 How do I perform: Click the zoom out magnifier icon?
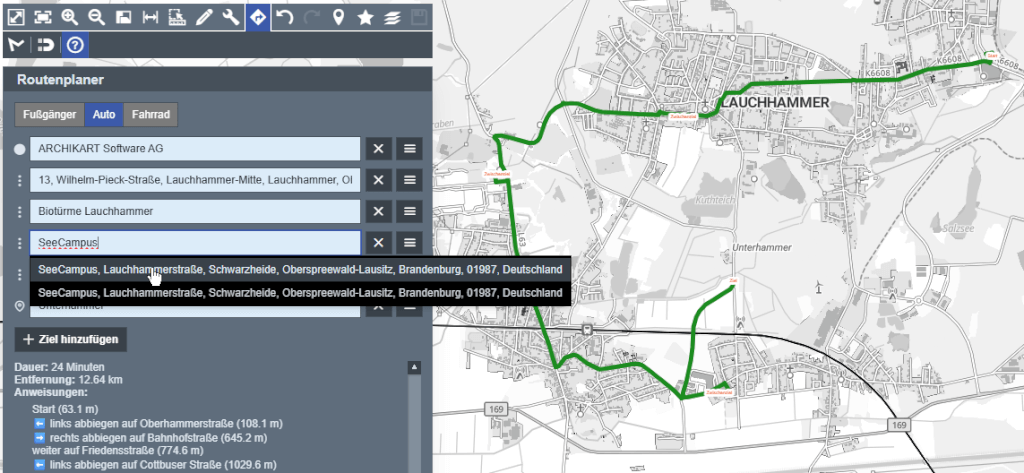[97, 18]
